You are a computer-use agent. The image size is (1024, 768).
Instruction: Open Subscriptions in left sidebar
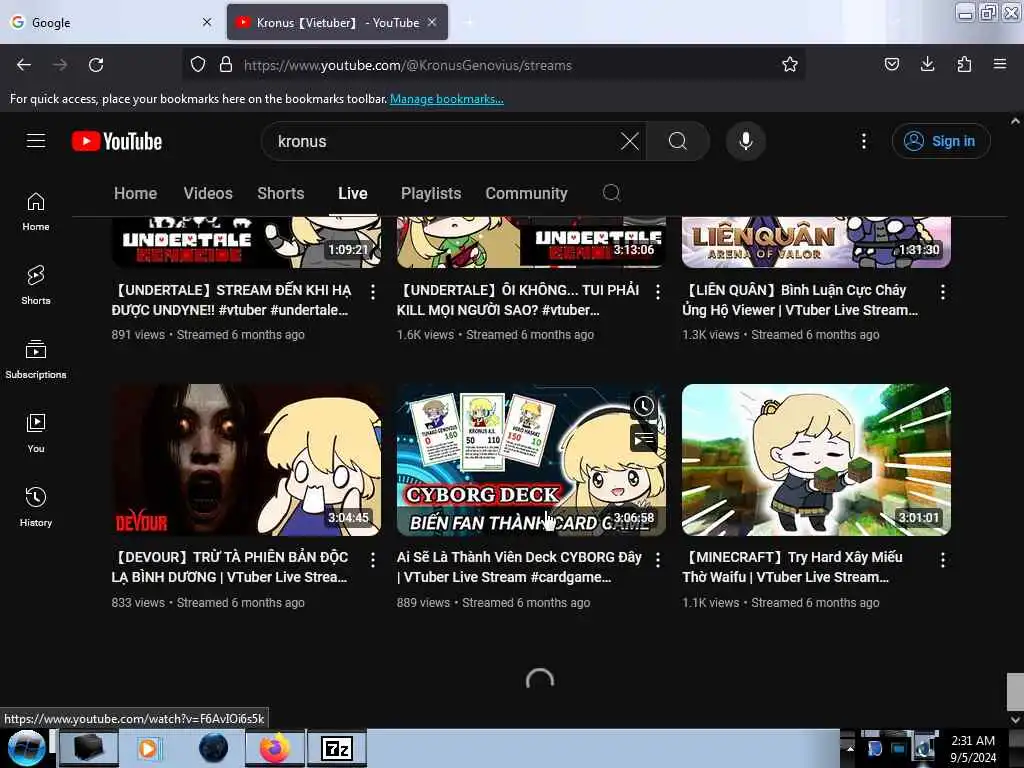pyautogui.click(x=36, y=359)
